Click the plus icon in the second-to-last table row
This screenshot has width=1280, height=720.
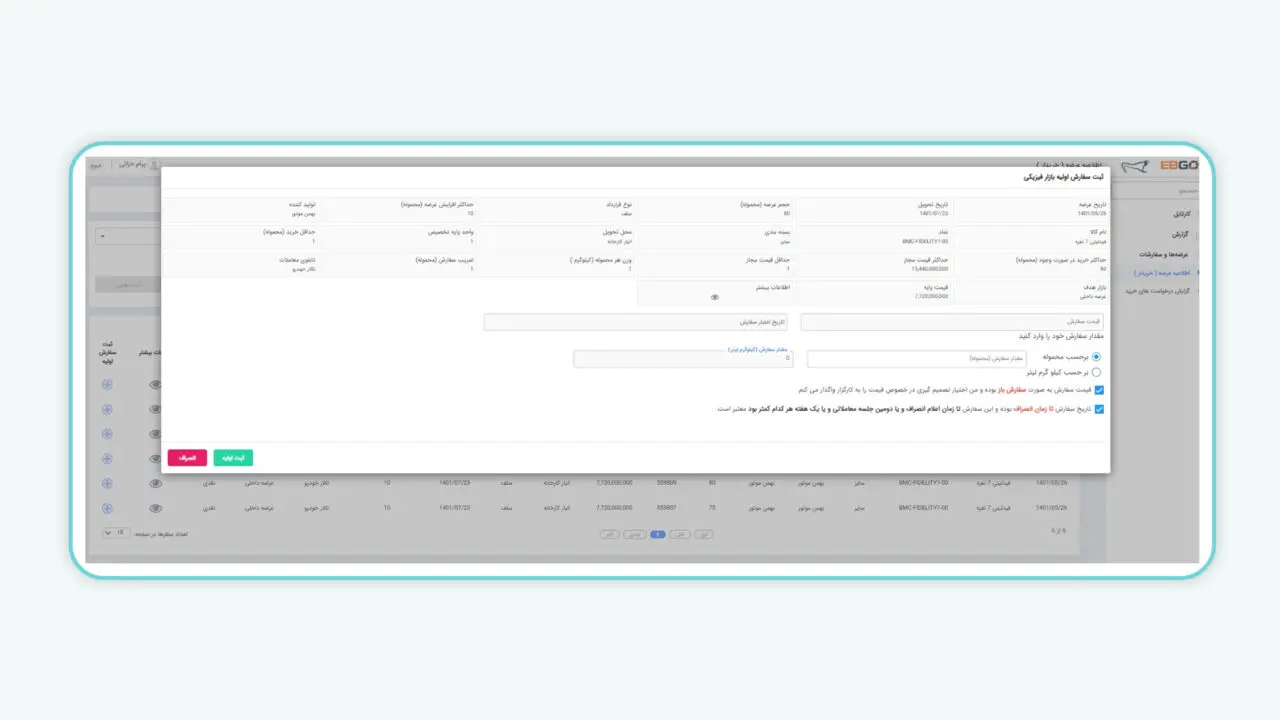pyautogui.click(x=107, y=483)
